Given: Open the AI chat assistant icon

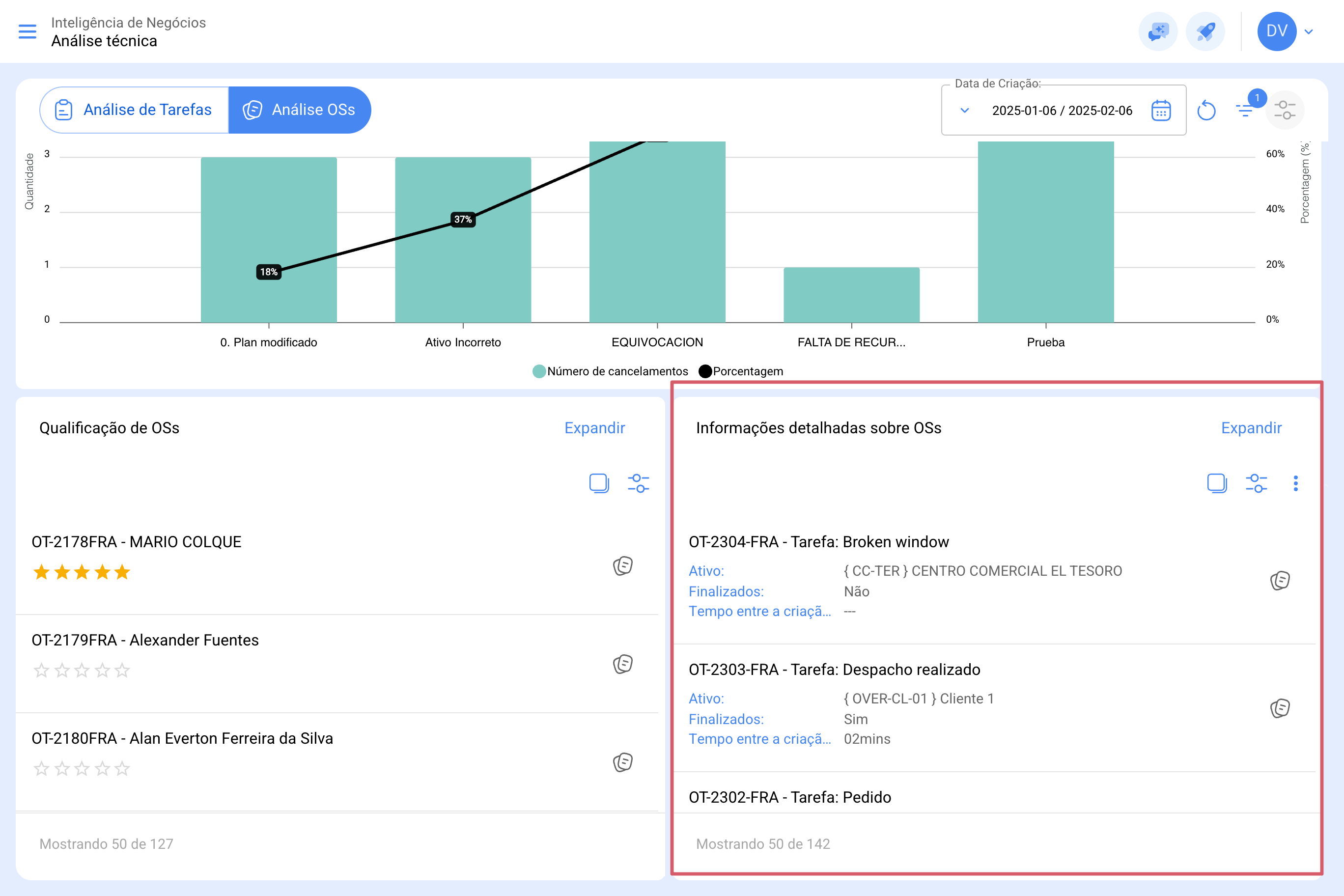Looking at the screenshot, I should click(x=1158, y=31).
